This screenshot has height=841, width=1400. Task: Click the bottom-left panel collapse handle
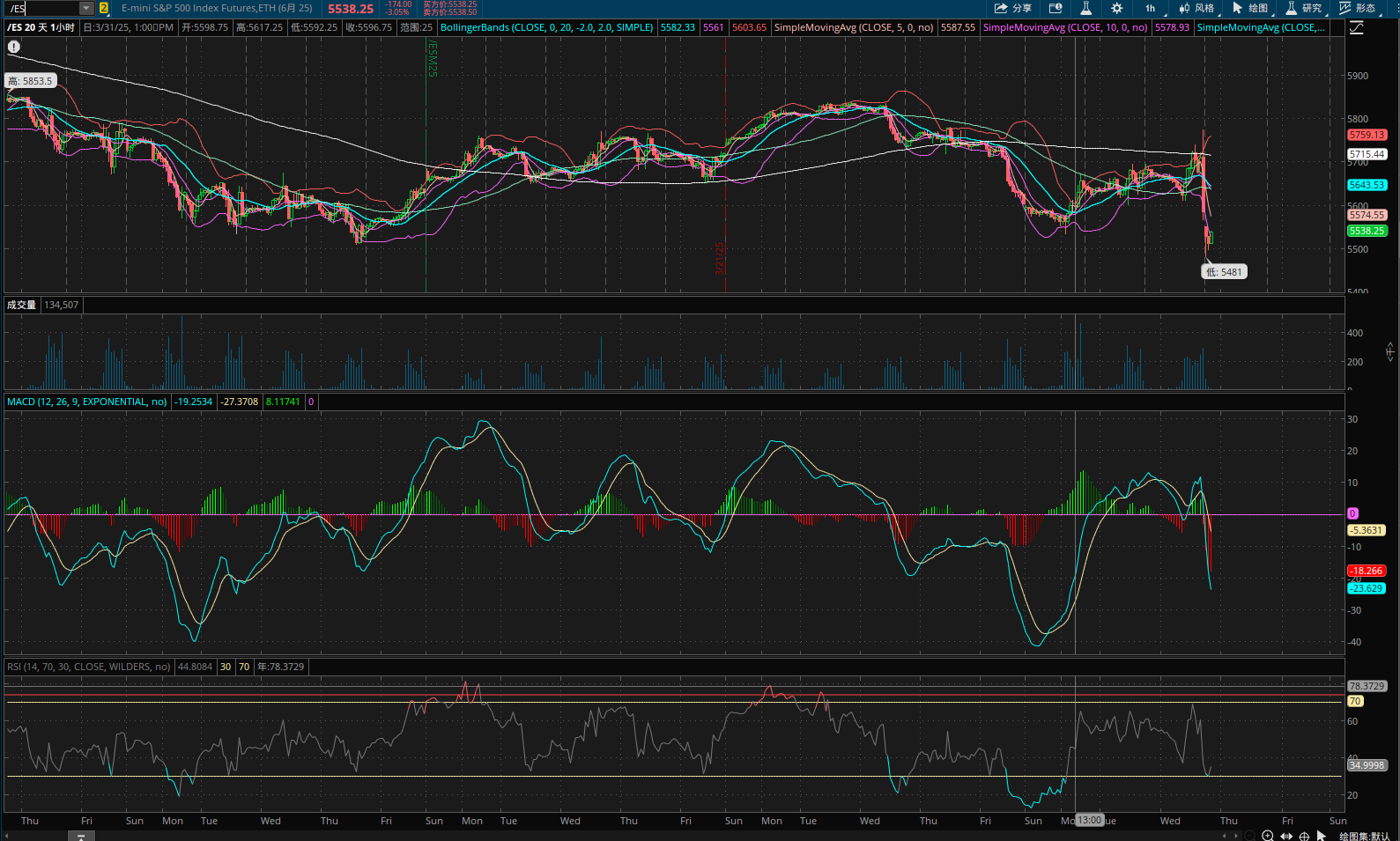coord(80,836)
